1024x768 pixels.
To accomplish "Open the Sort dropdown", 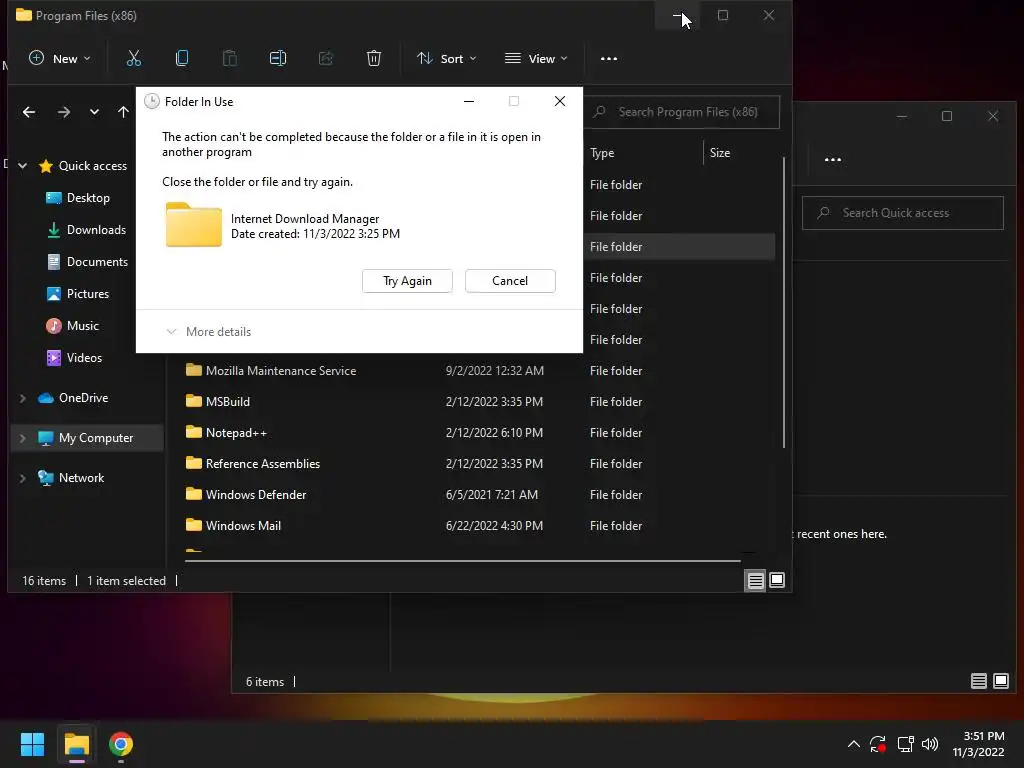I will [447, 58].
